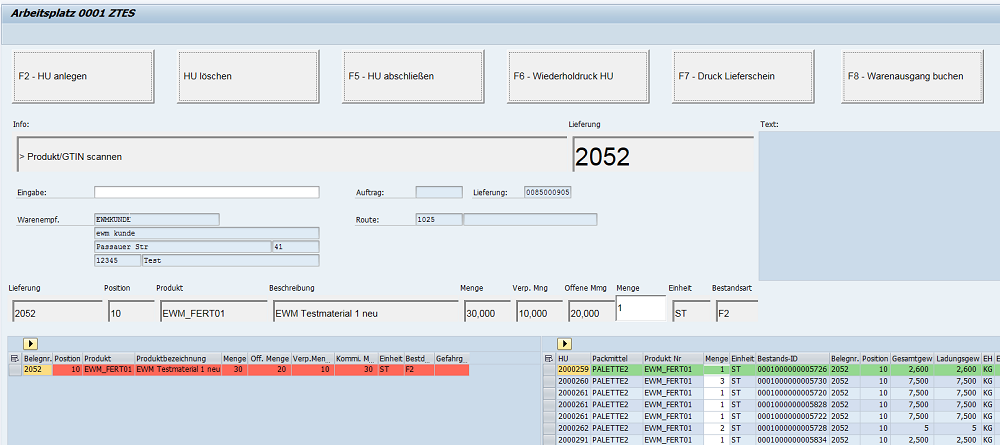
Task: Click select-all icon in HU table header
Action: tap(549, 358)
